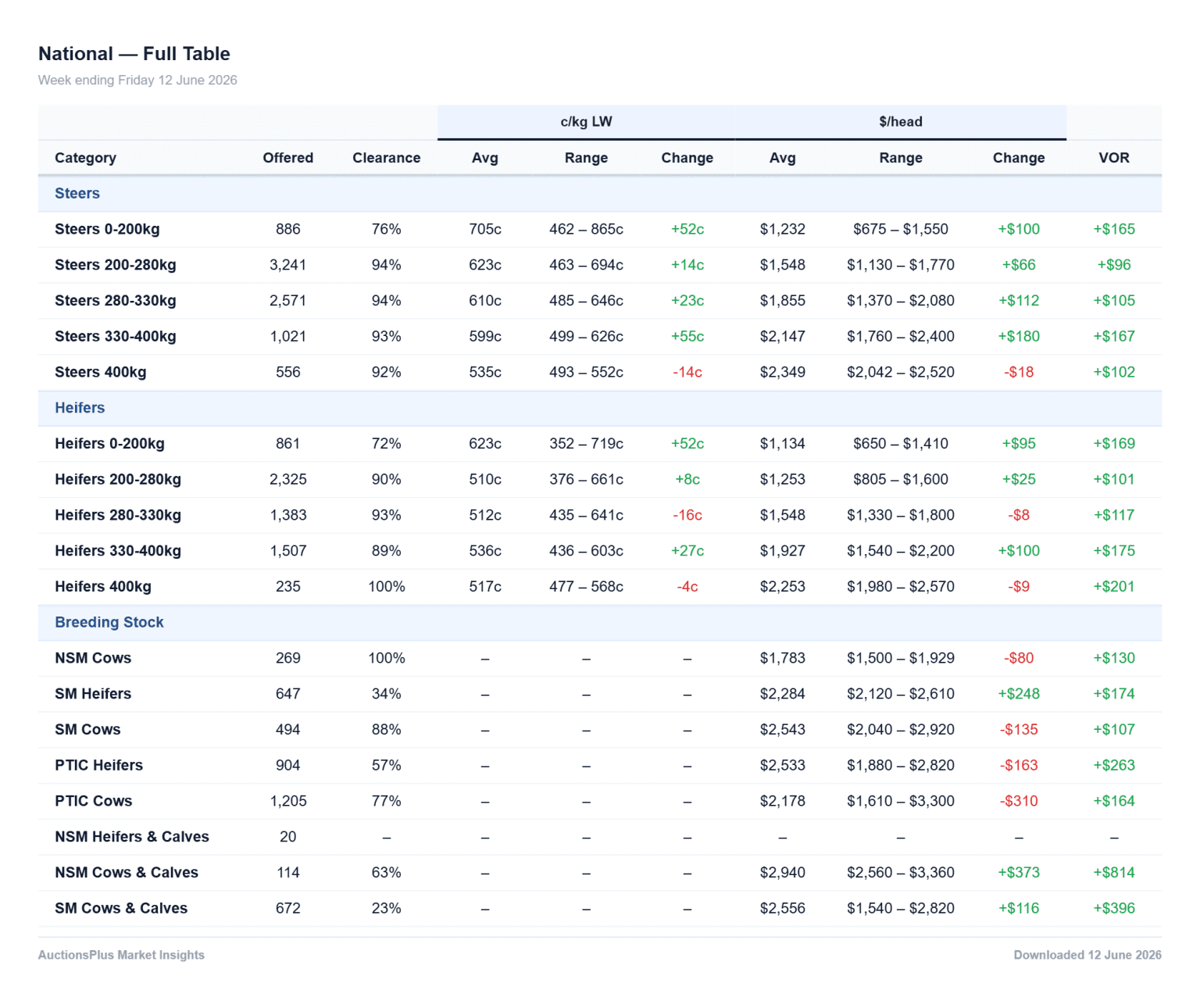This screenshot has height=1008, width=1200.
Task: Select the Heifers section heading
Action: tap(80, 408)
